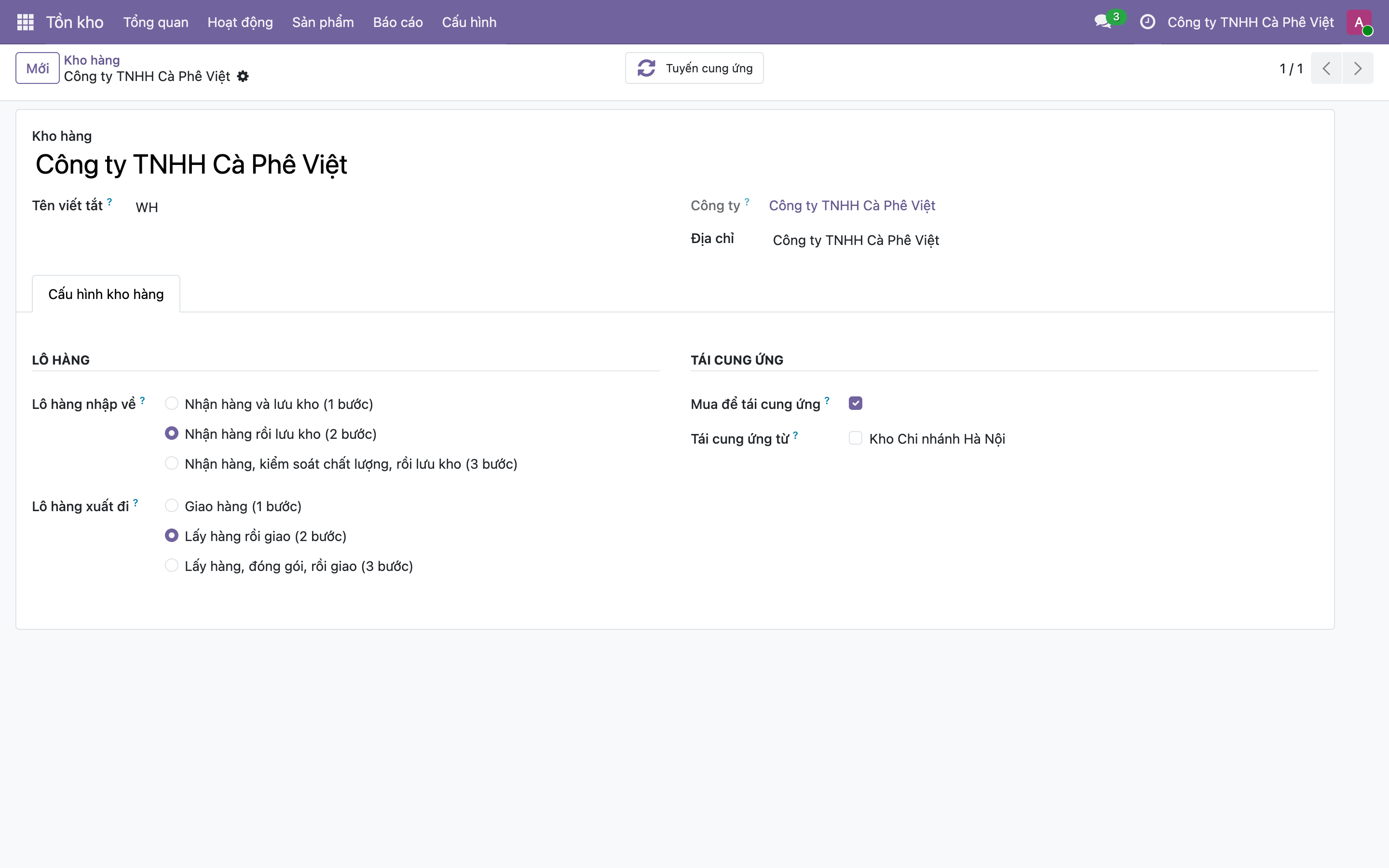Open the Báo cáo menu
The width and height of the screenshot is (1389, 868).
(x=398, y=22)
